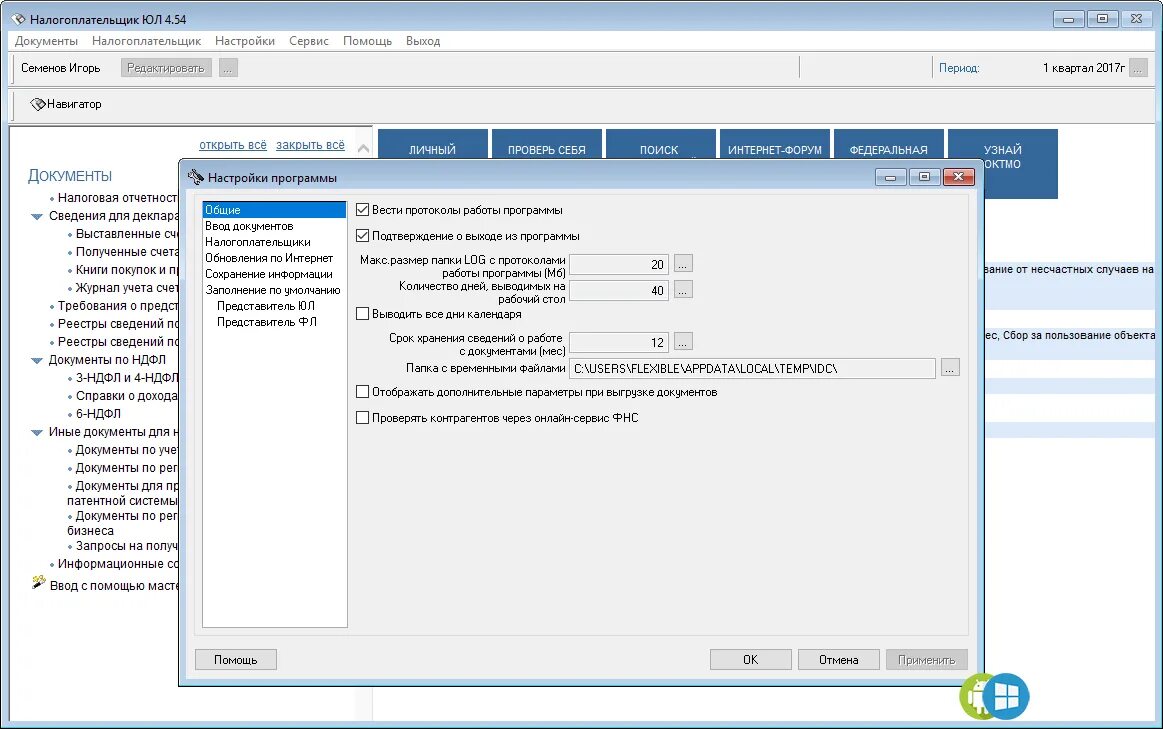Screen dimensions: 1163x729
Task: Click ФЕДЕРАЛЬНАЯ blue tile
Action: coord(889,144)
